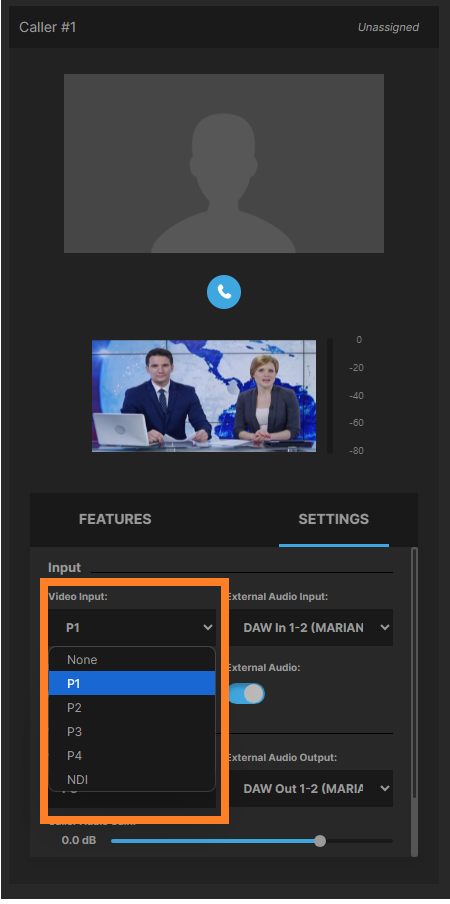Toggle the External Audio switch

coord(247,694)
